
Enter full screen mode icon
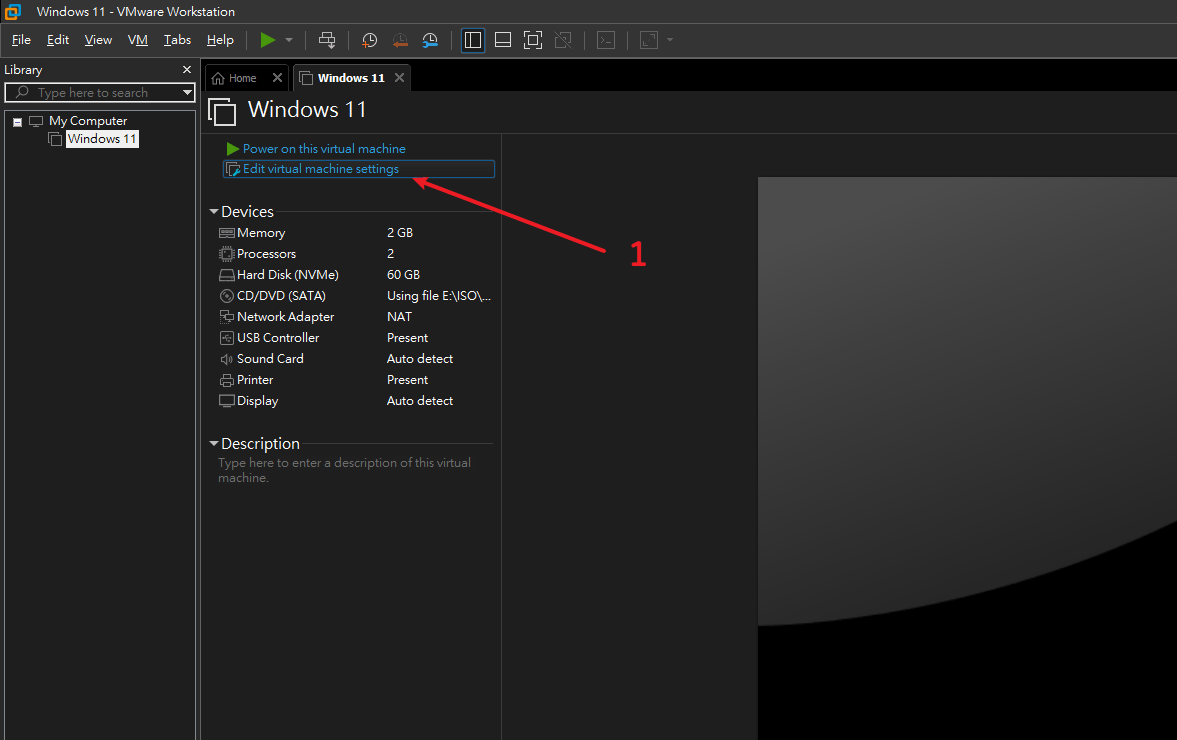[533, 40]
